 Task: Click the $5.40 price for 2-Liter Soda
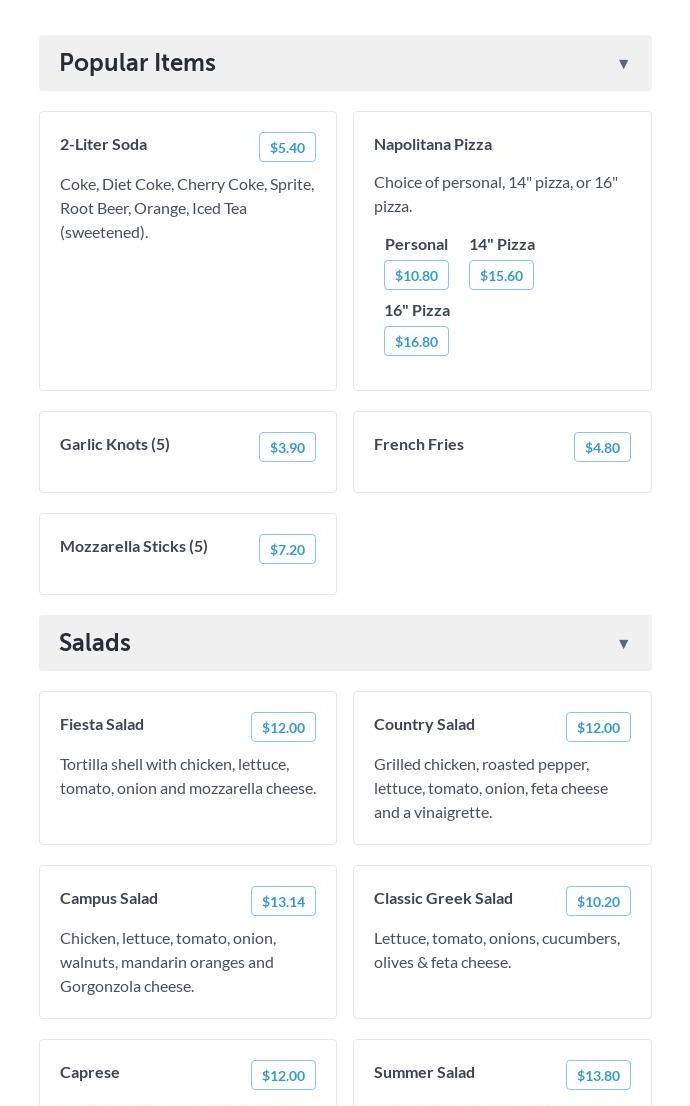point(287,147)
